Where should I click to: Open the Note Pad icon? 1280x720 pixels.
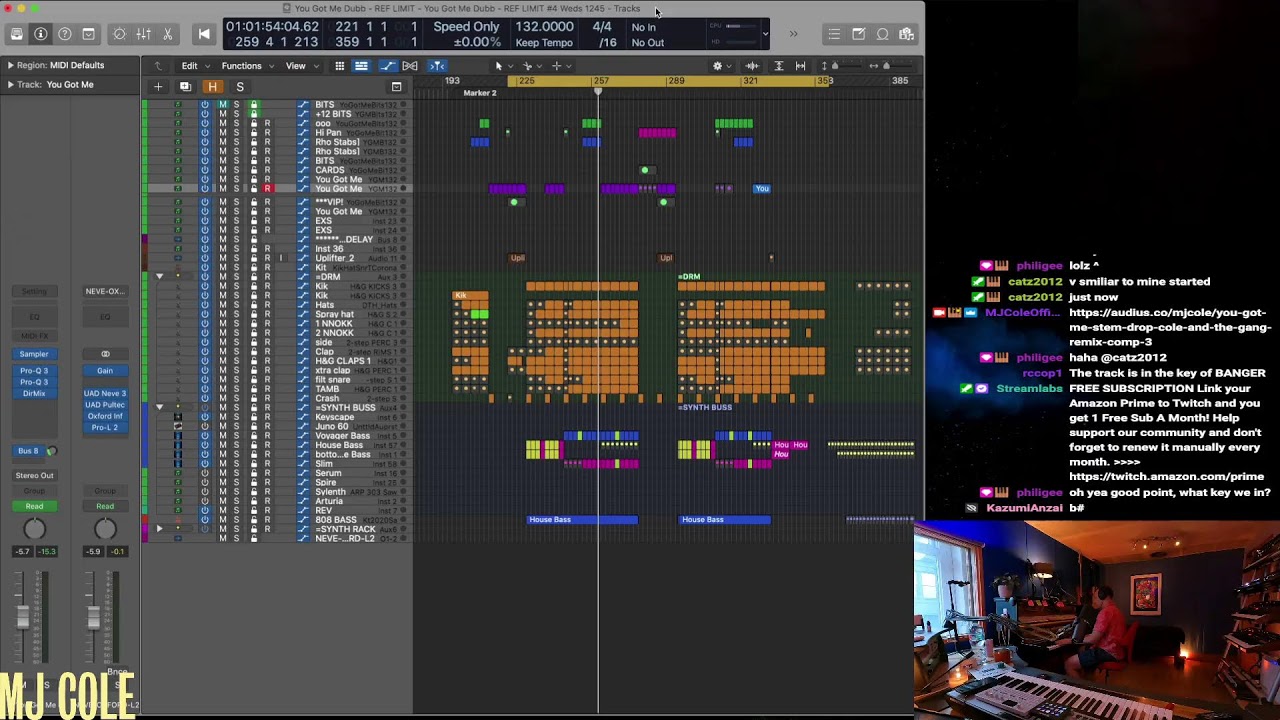pos(858,34)
